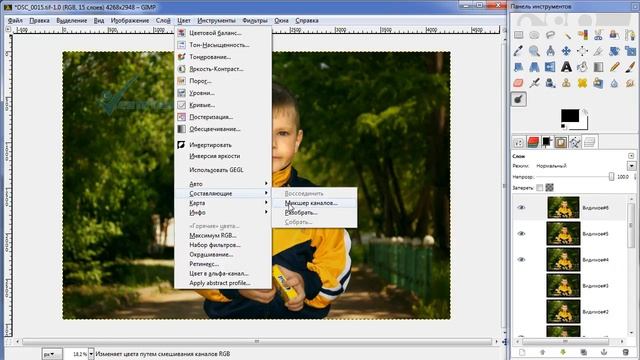Screen dimensions: 640x360
Task: Select the Blend gradient tool
Action: pyautogui.click(x=598, y=67)
